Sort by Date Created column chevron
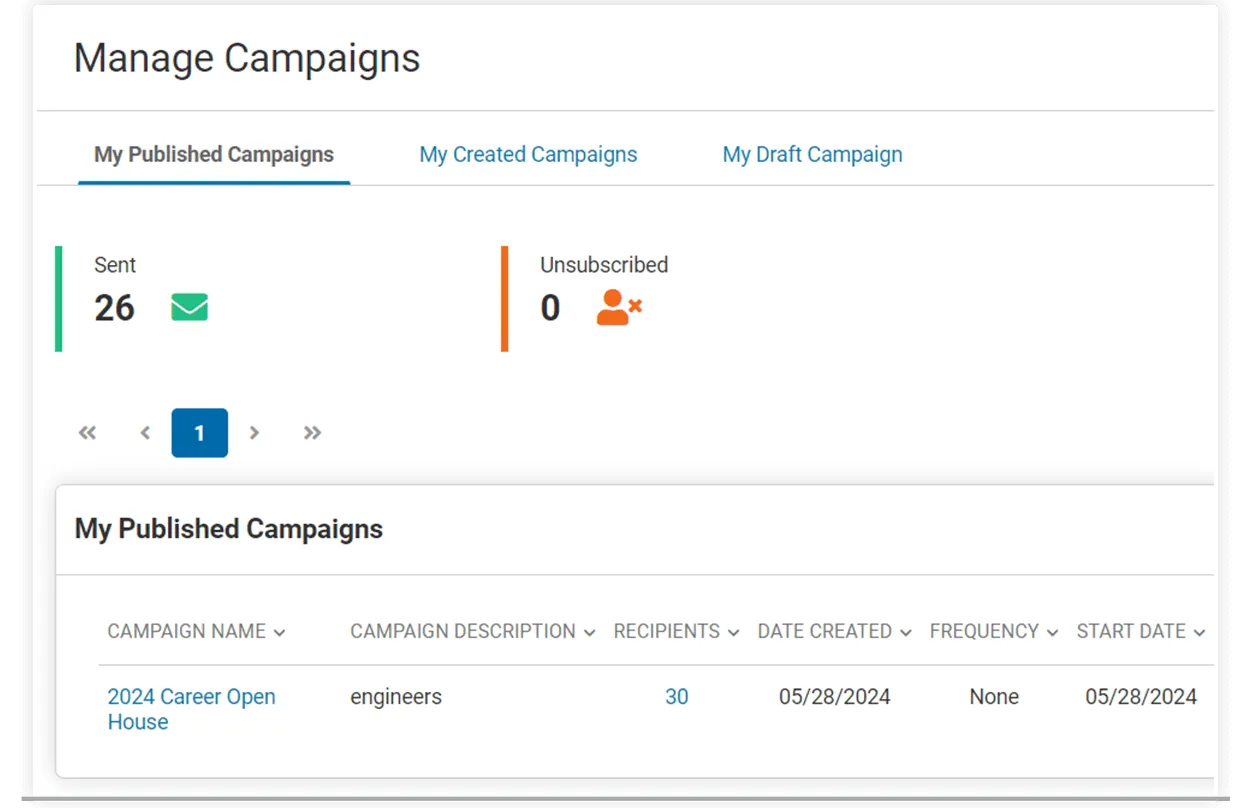The height and width of the screenshot is (808, 1251). (x=905, y=633)
